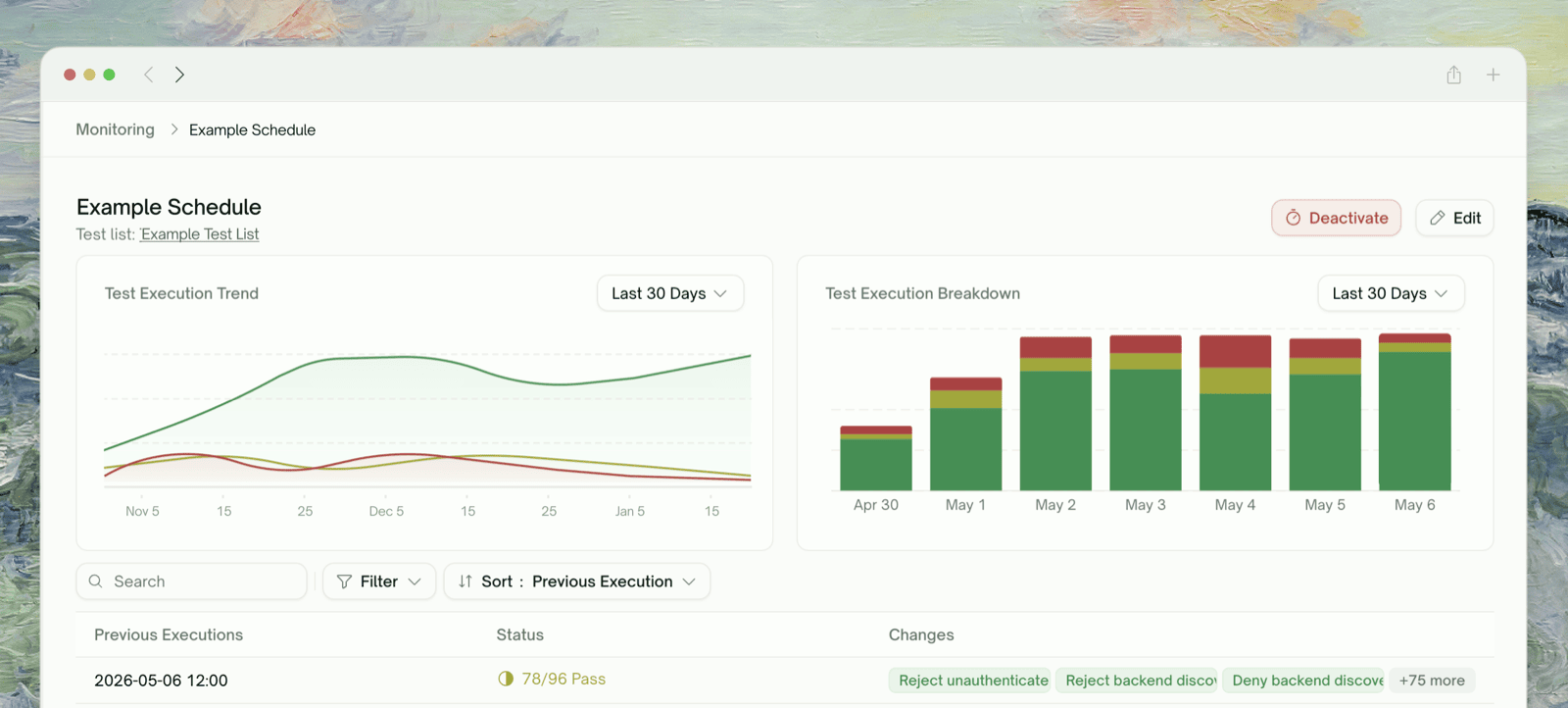The height and width of the screenshot is (708, 1568).
Task: Click the Changes column header
Action: pyautogui.click(x=921, y=634)
